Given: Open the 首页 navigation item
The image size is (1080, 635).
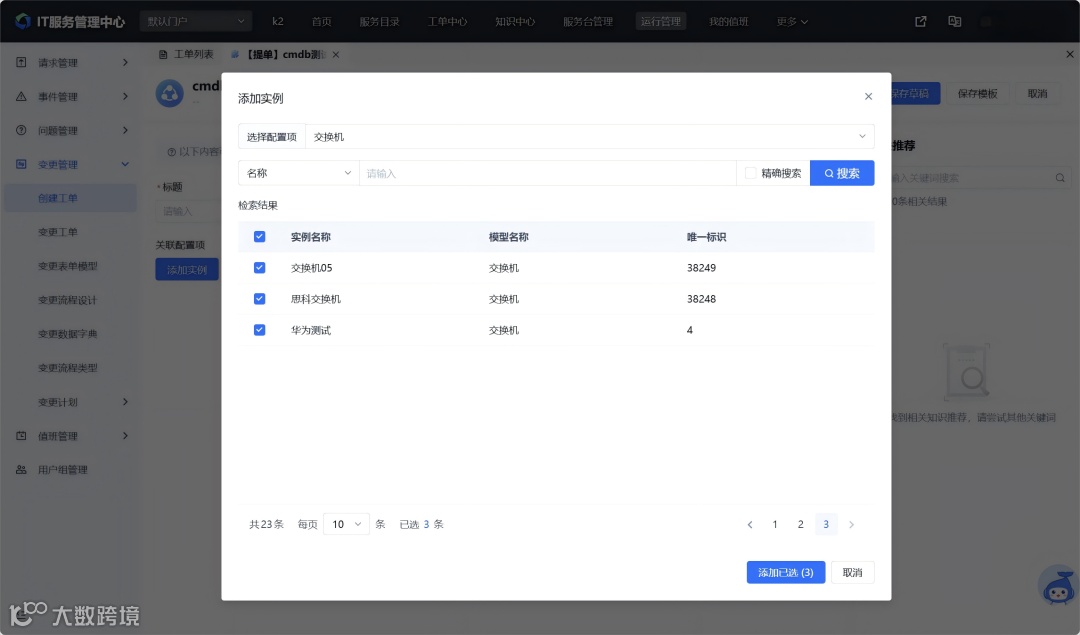Looking at the screenshot, I should 322,21.
